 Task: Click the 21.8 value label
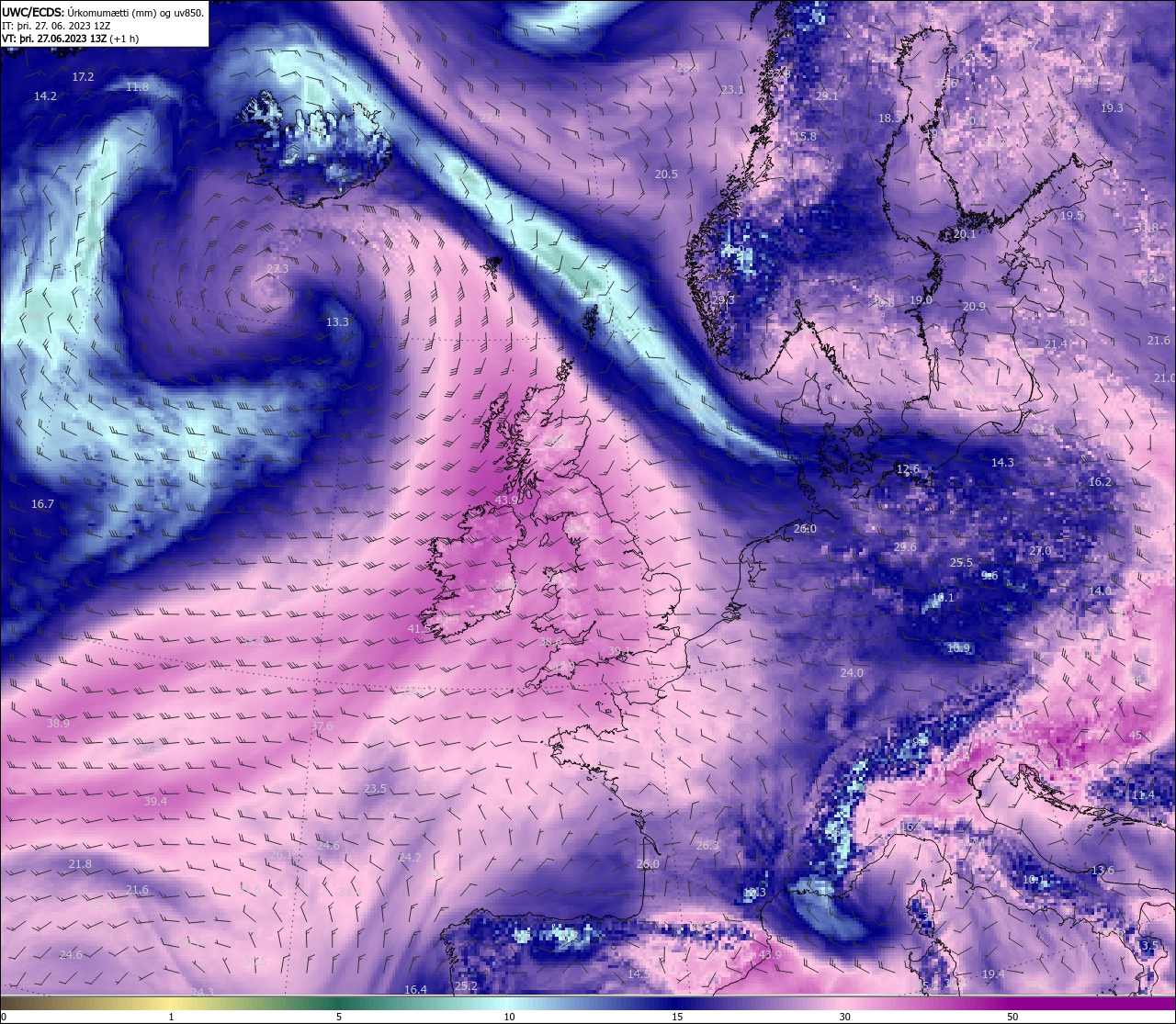click(80, 864)
